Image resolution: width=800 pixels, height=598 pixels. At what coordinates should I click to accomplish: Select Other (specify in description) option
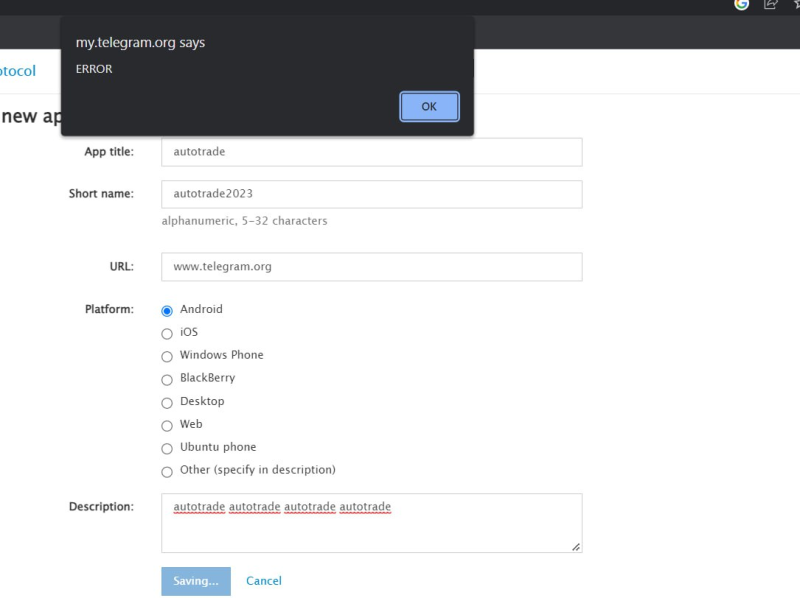[x=167, y=472]
